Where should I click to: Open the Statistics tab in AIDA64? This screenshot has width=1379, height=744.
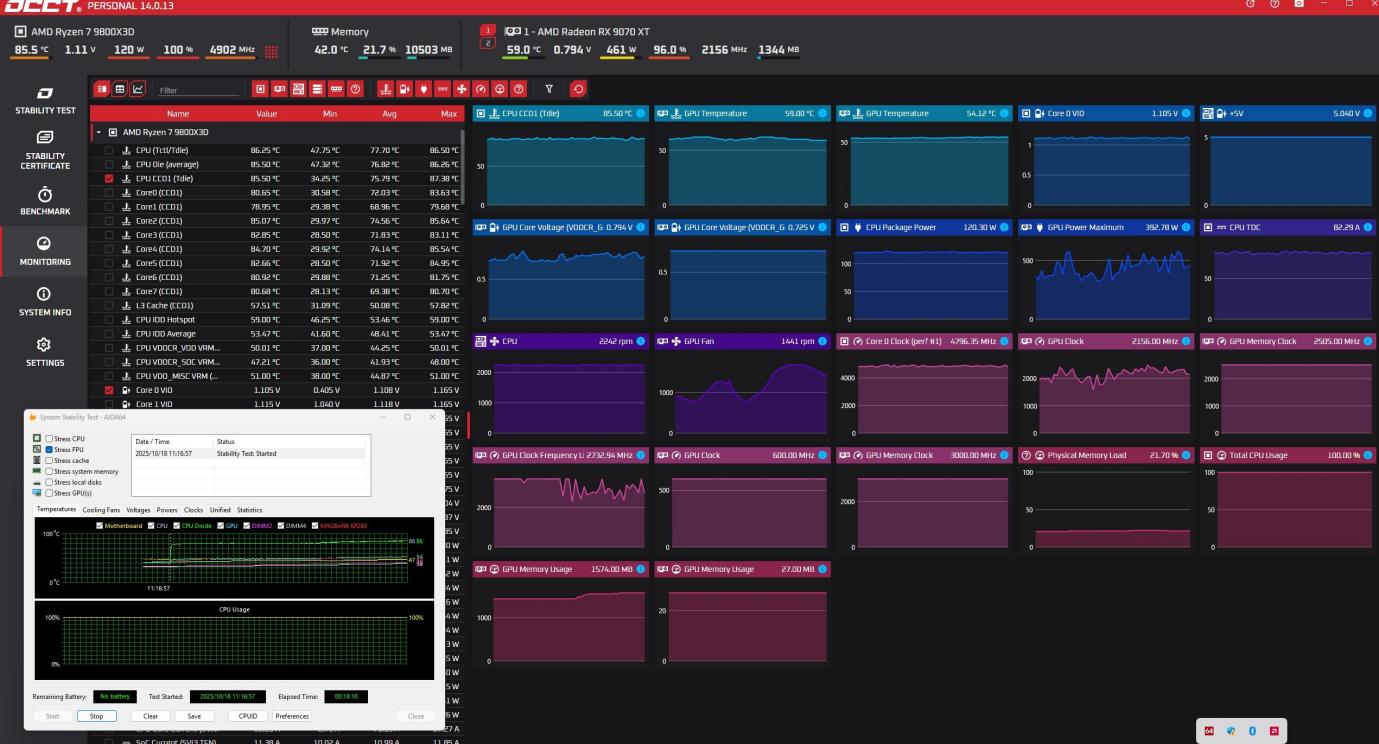250,510
